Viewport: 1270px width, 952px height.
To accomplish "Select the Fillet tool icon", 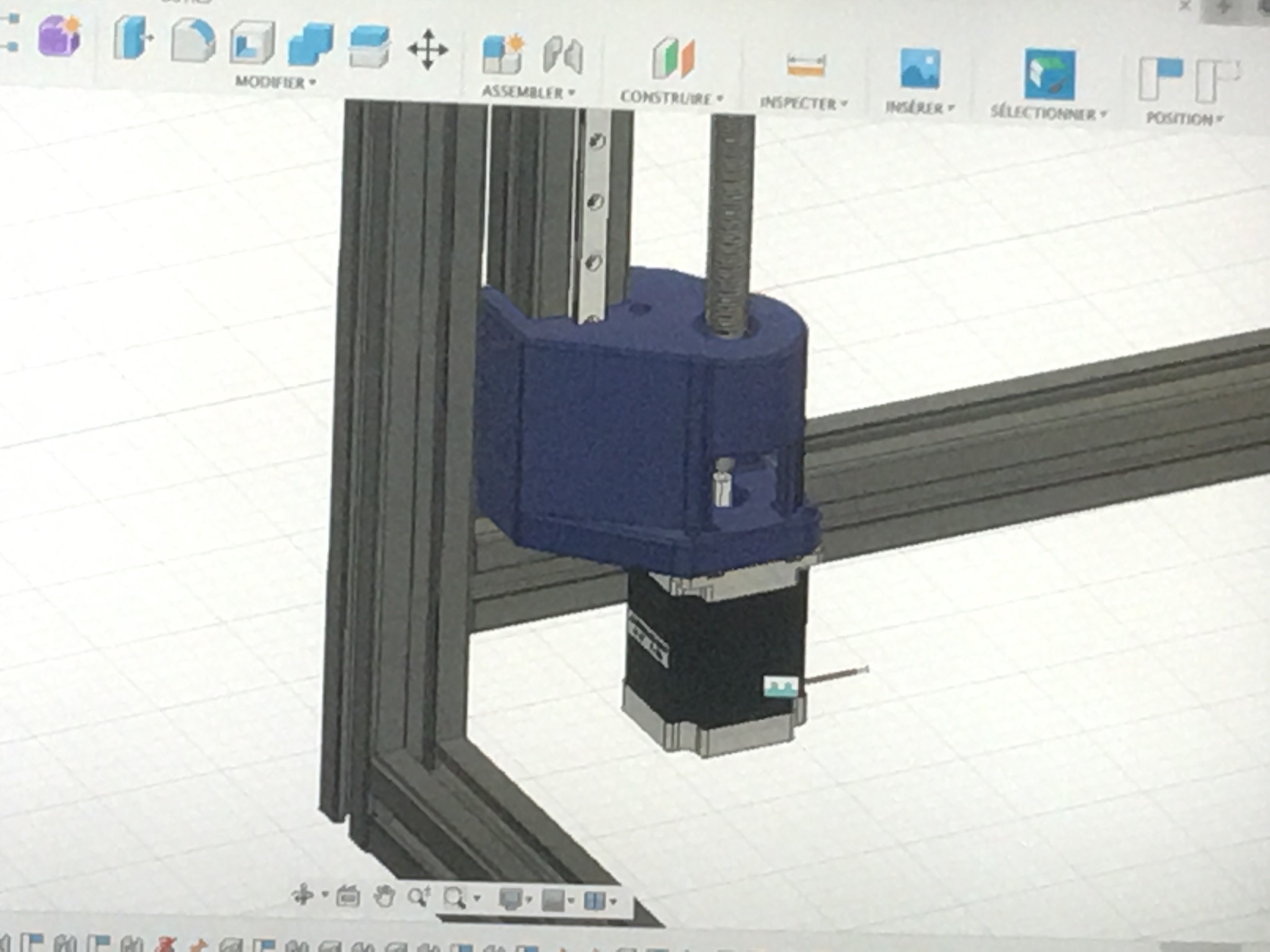I will click(x=193, y=40).
